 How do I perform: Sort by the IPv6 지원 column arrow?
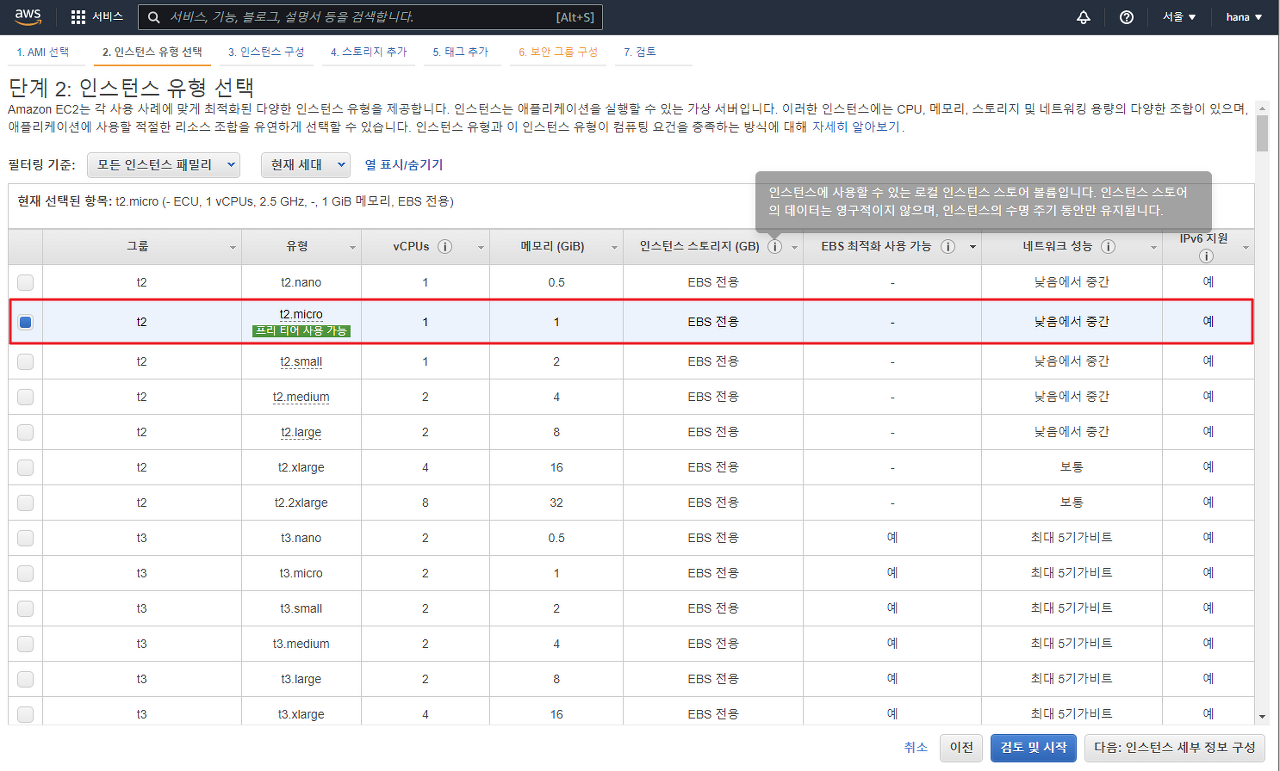1246,247
